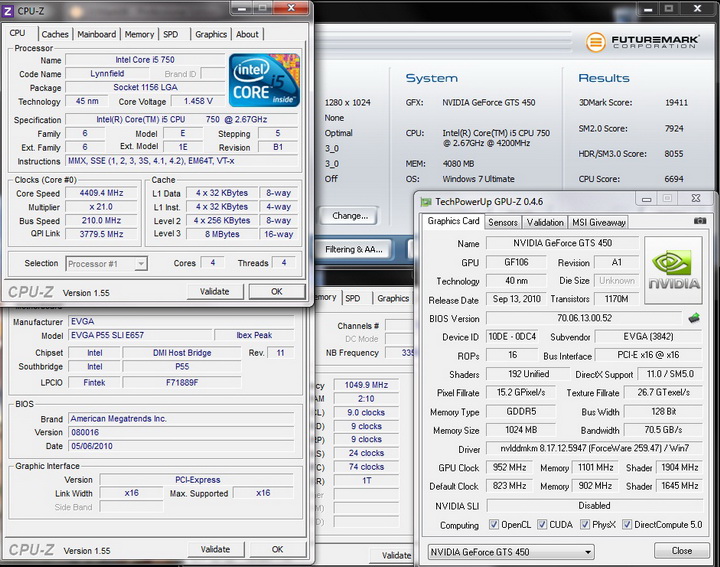Click the Level 3 cache value 8 MBytes
The height and width of the screenshot is (567, 720).
222,234
